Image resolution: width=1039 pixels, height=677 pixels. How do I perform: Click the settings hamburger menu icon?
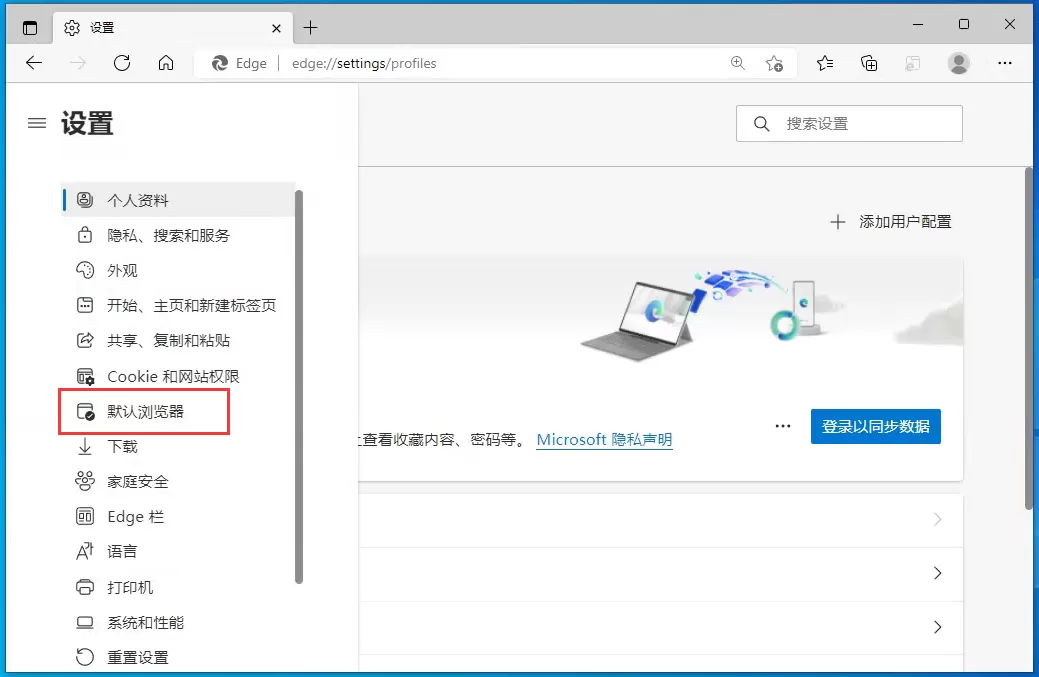[36, 123]
